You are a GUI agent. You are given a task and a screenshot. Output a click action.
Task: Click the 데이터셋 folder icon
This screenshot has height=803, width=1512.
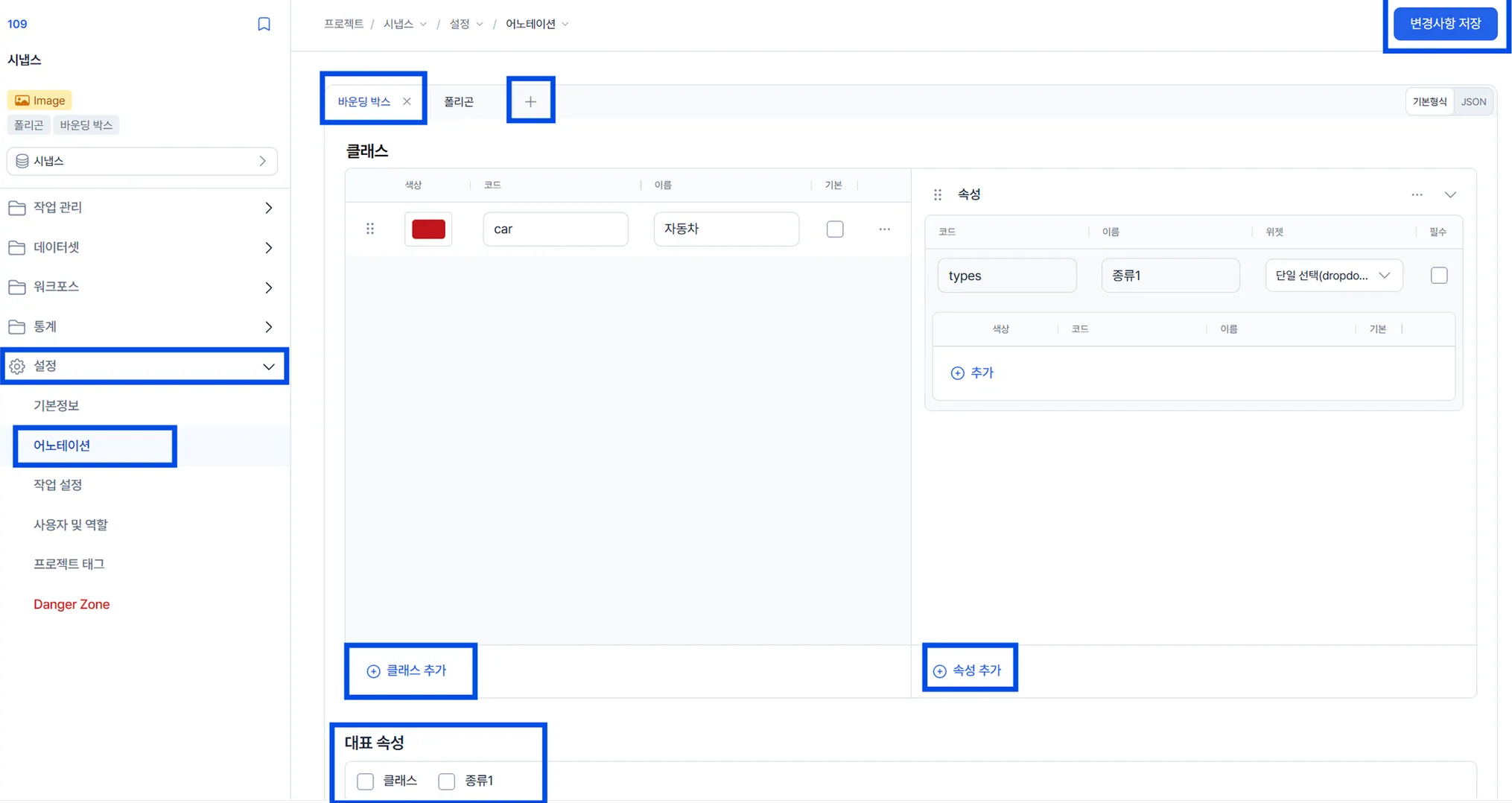pyautogui.click(x=16, y=247)
